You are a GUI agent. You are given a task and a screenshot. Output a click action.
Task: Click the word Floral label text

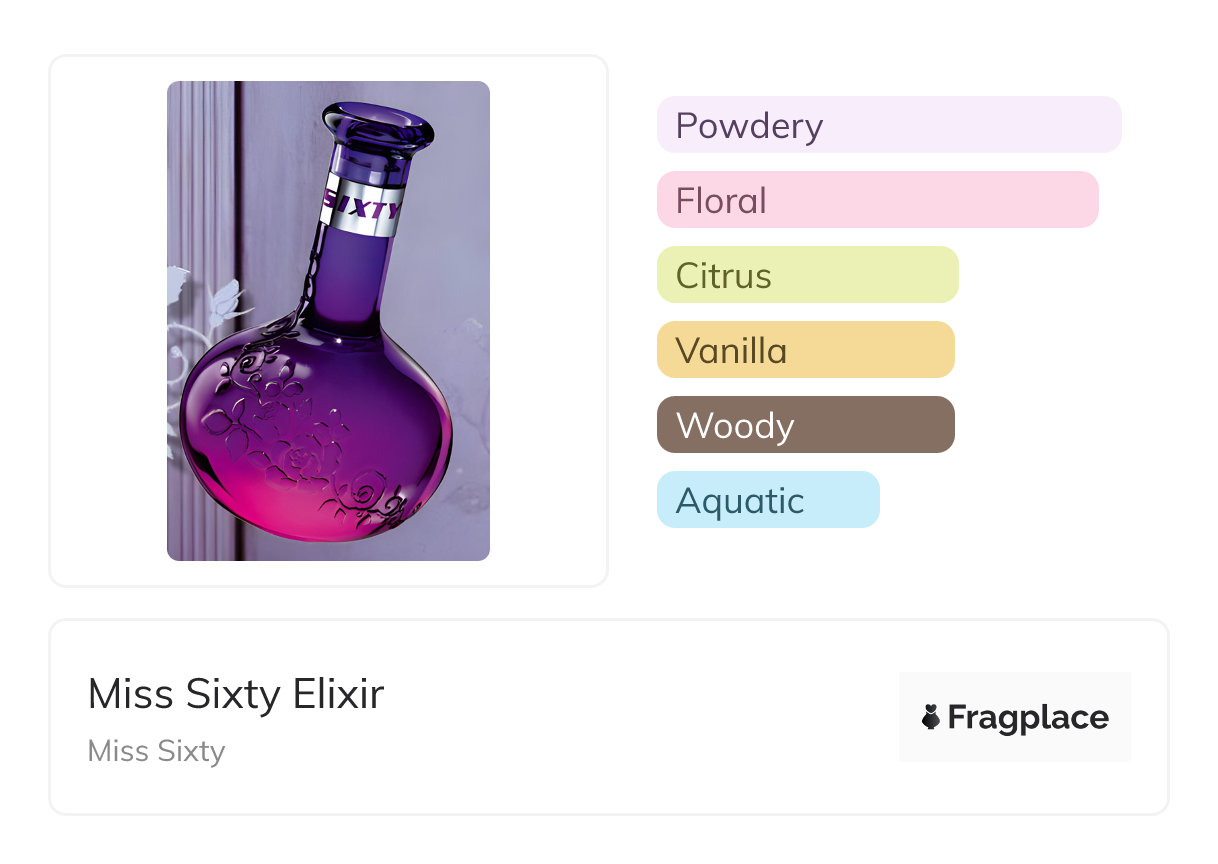tap(721, 201)
